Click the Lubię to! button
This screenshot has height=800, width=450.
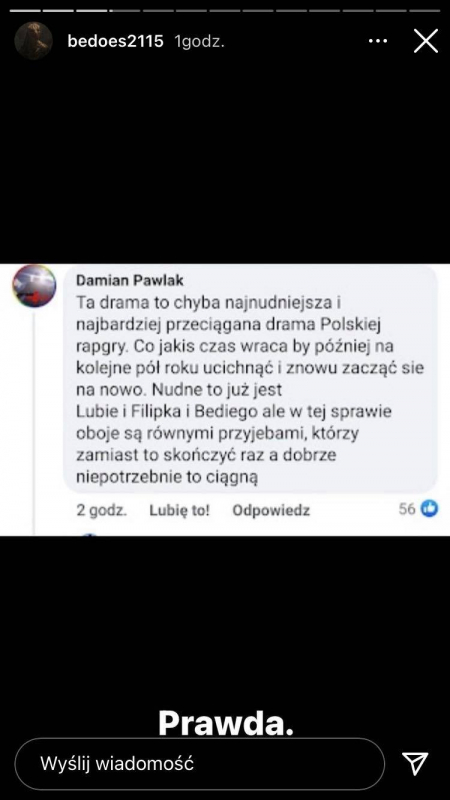tap(179, 510)
